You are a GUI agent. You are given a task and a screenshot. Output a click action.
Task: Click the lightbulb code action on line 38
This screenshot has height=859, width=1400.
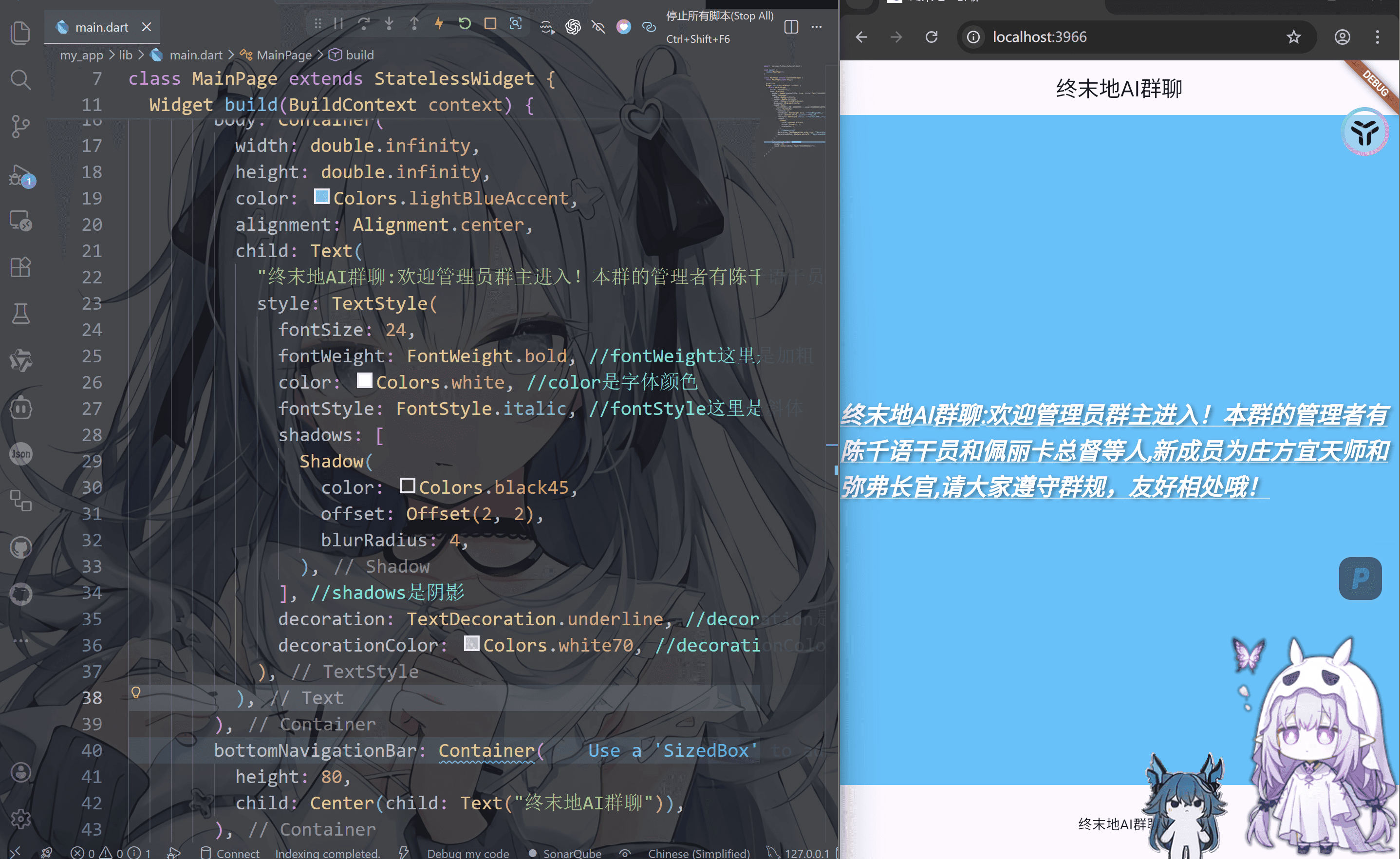pos(136,692)
